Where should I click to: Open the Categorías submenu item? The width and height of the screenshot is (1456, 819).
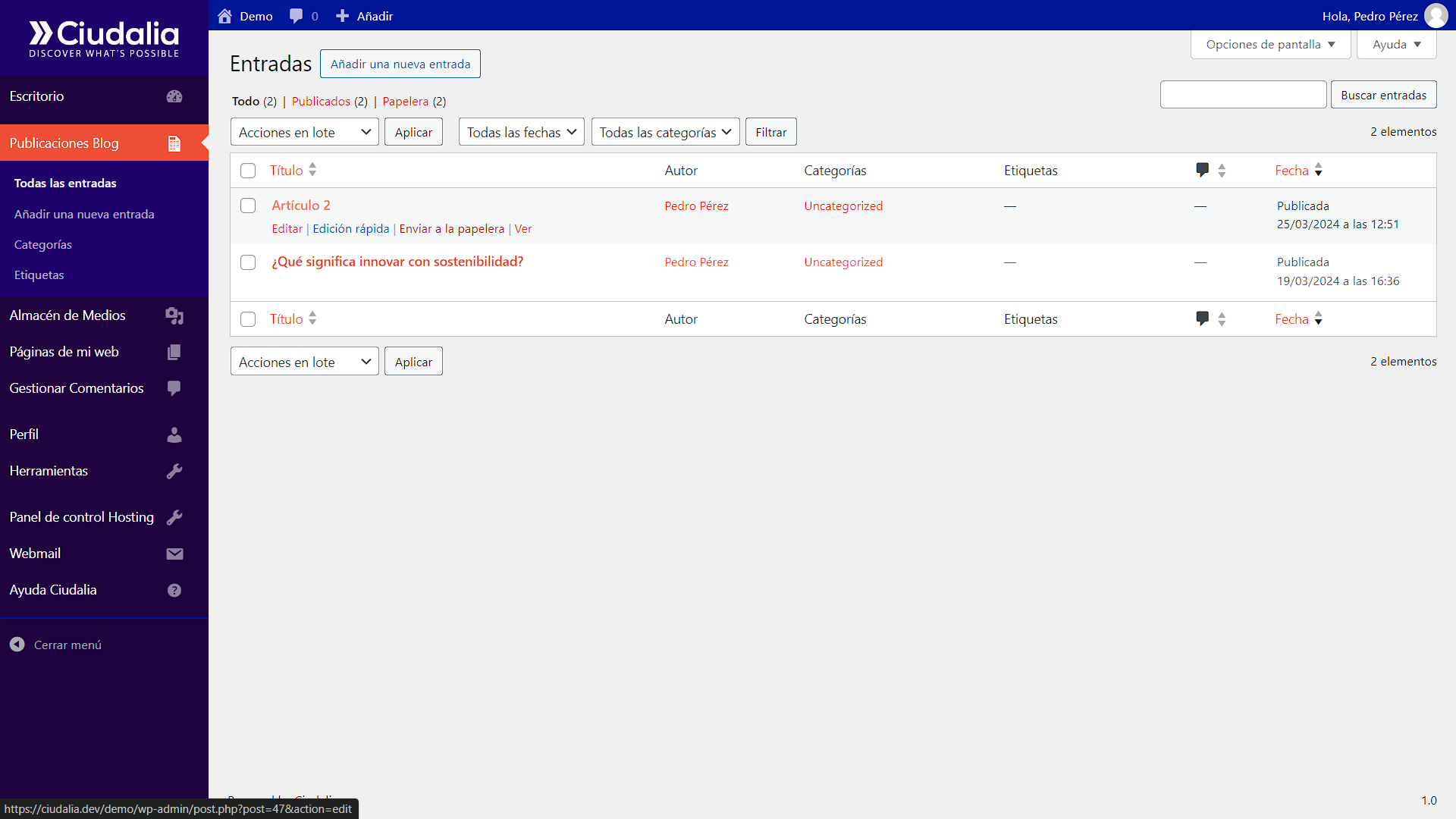coord(43,245)
